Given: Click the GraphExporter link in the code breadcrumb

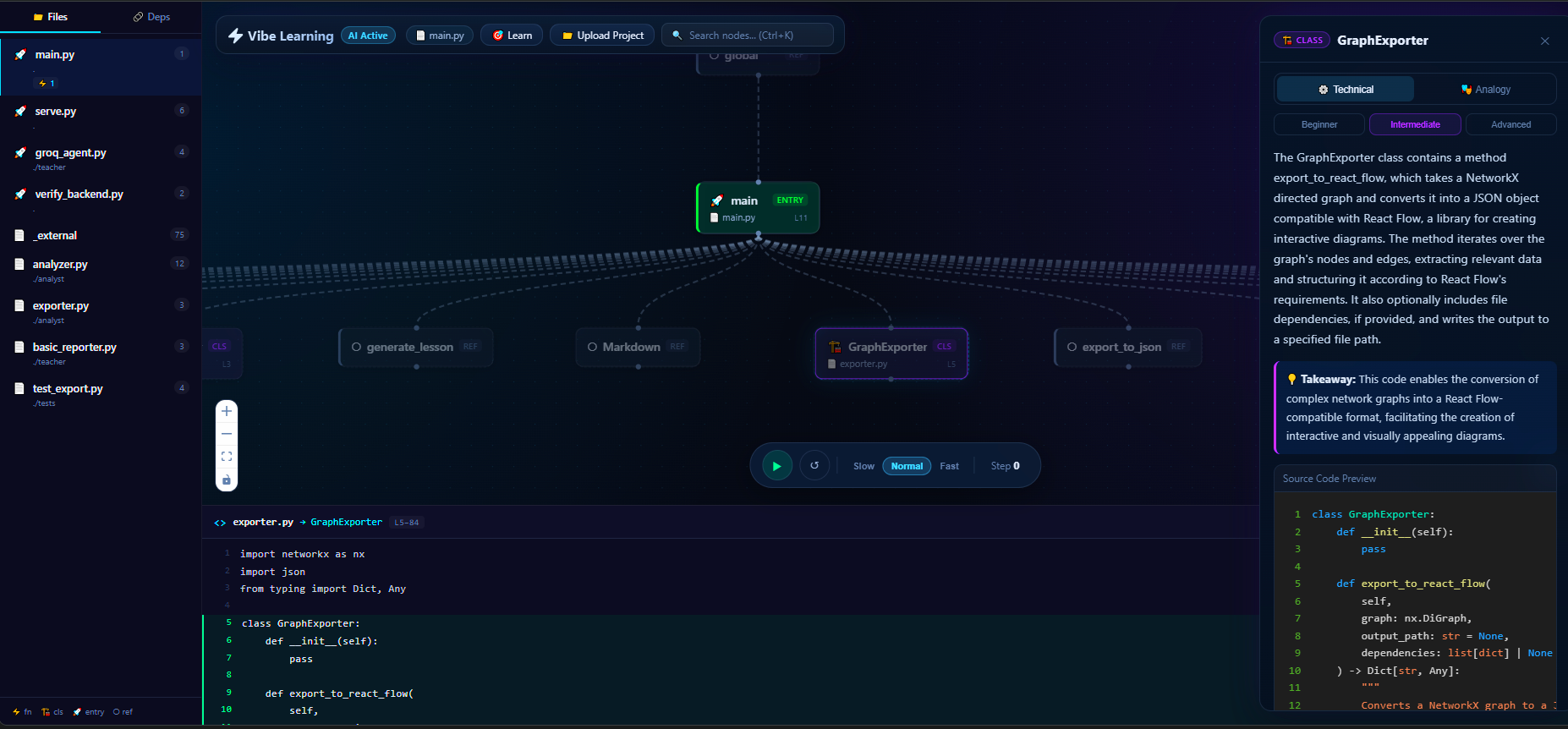Looking at the screenshot, I should pyautogui.click(x=346, y=523).
